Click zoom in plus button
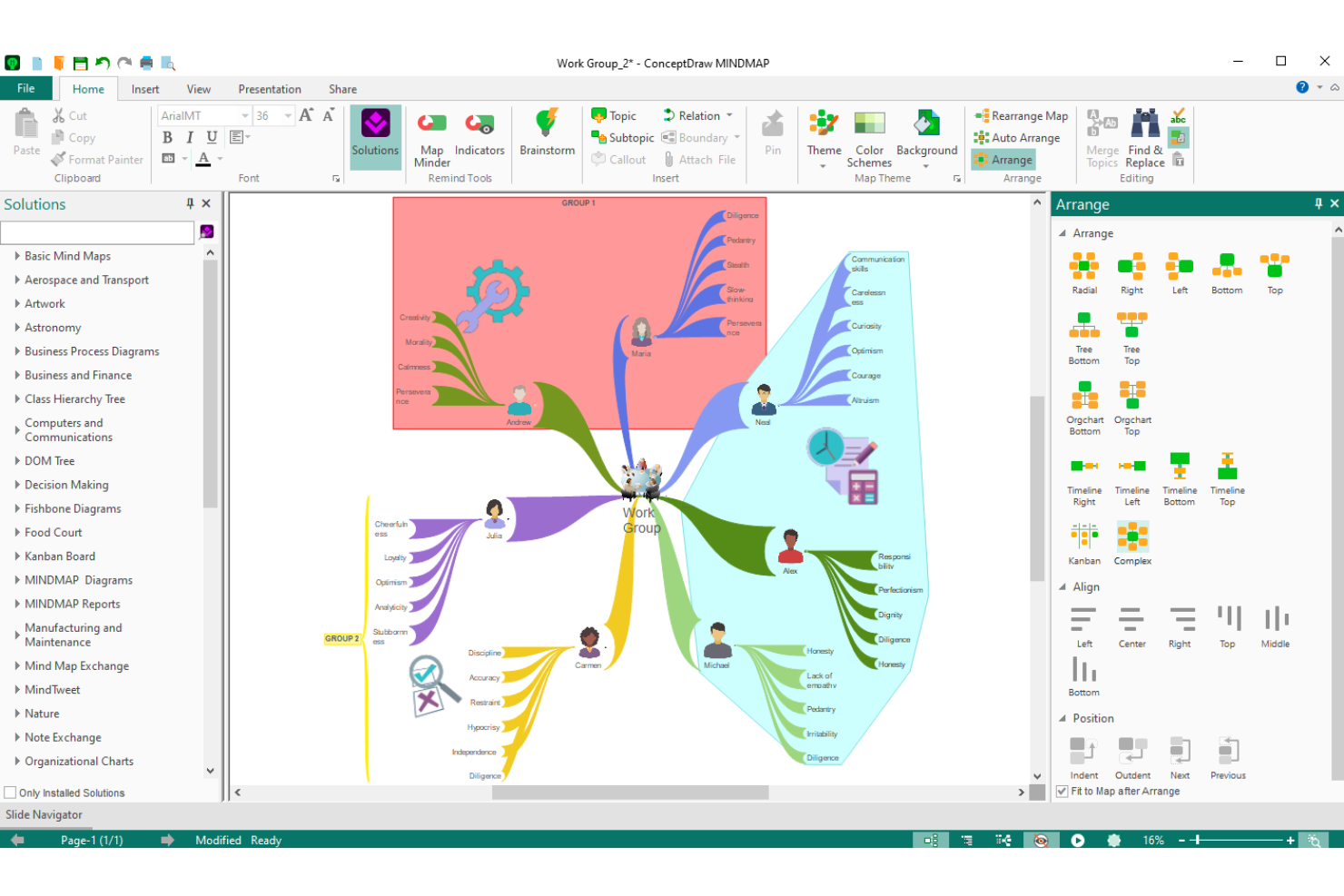This screenshot has width=1344, height=896. (1290, 841)
